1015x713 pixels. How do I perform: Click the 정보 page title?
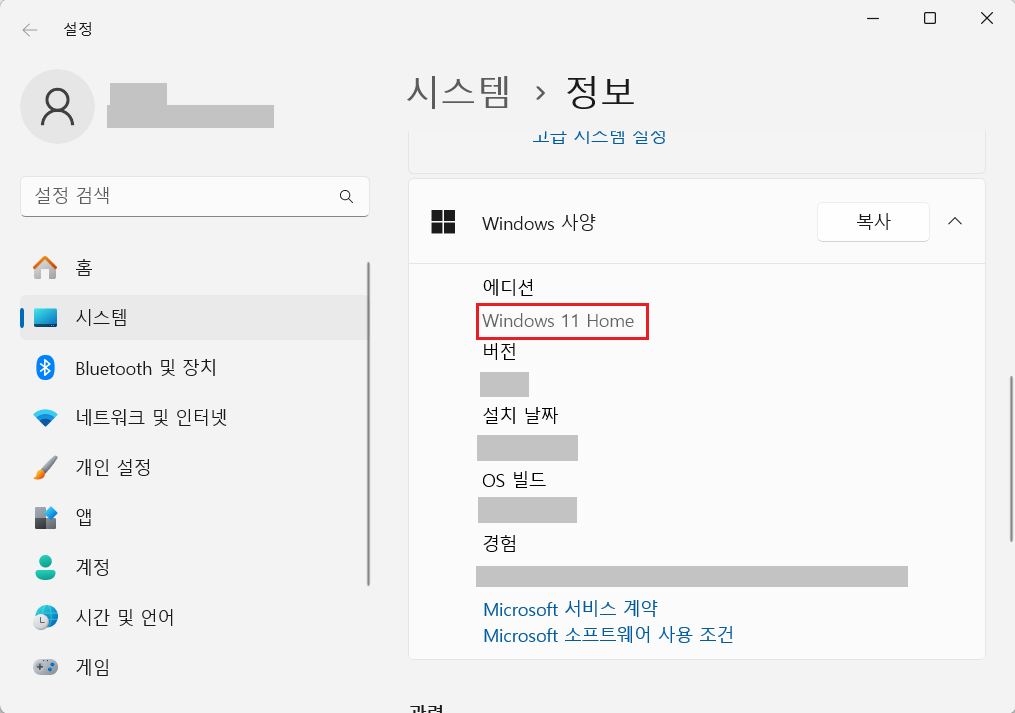pos(600,92)
